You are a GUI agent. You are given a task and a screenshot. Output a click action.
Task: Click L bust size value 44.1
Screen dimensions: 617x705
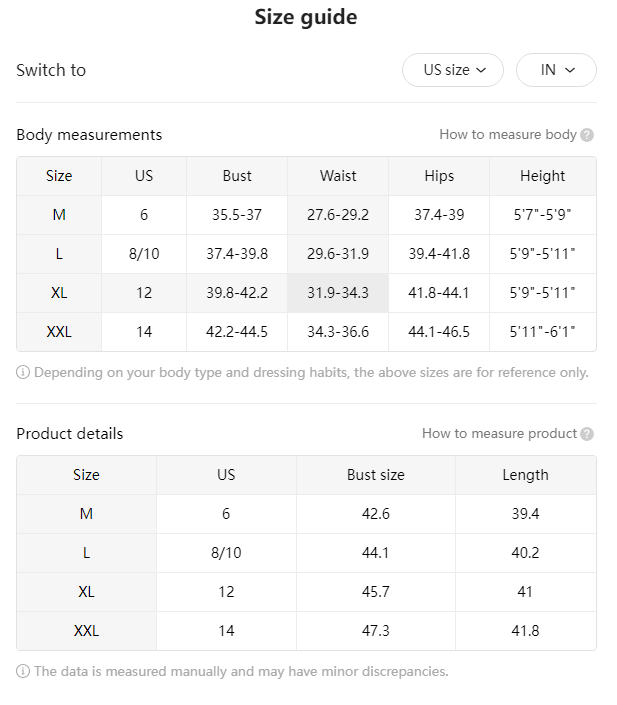click(x=376, y=553)
